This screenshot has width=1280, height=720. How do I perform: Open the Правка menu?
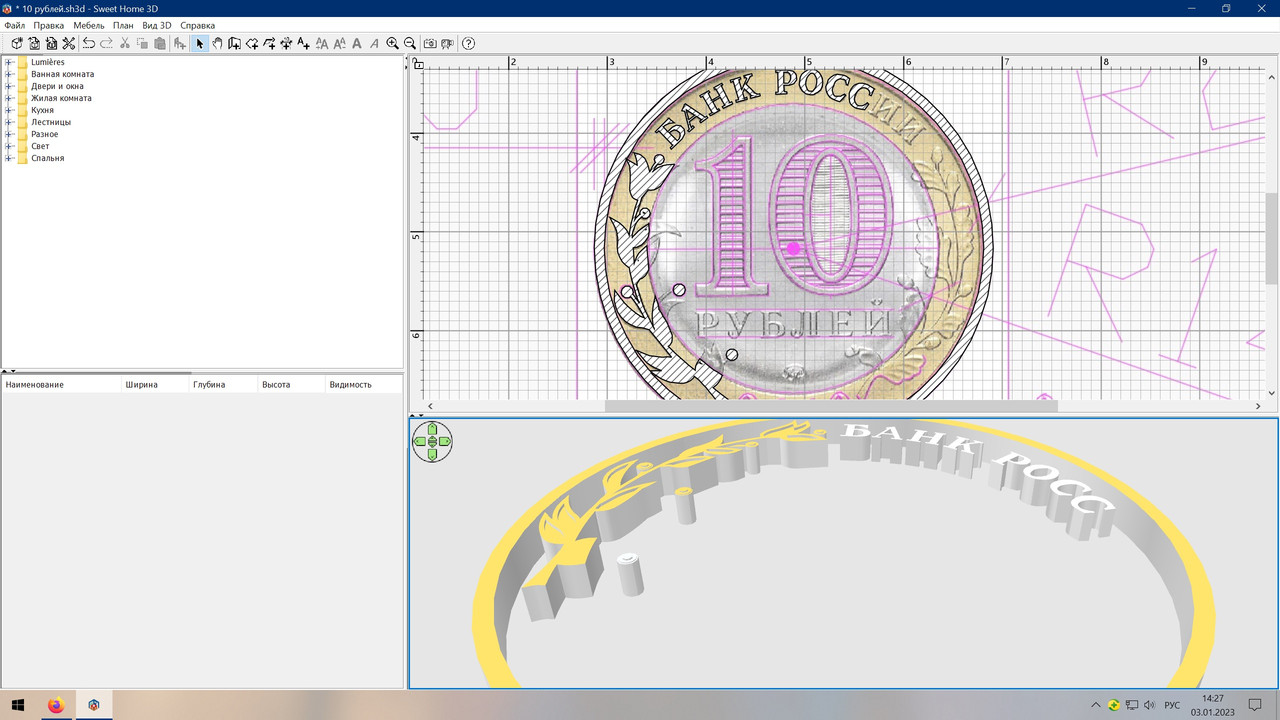point(49,25)
